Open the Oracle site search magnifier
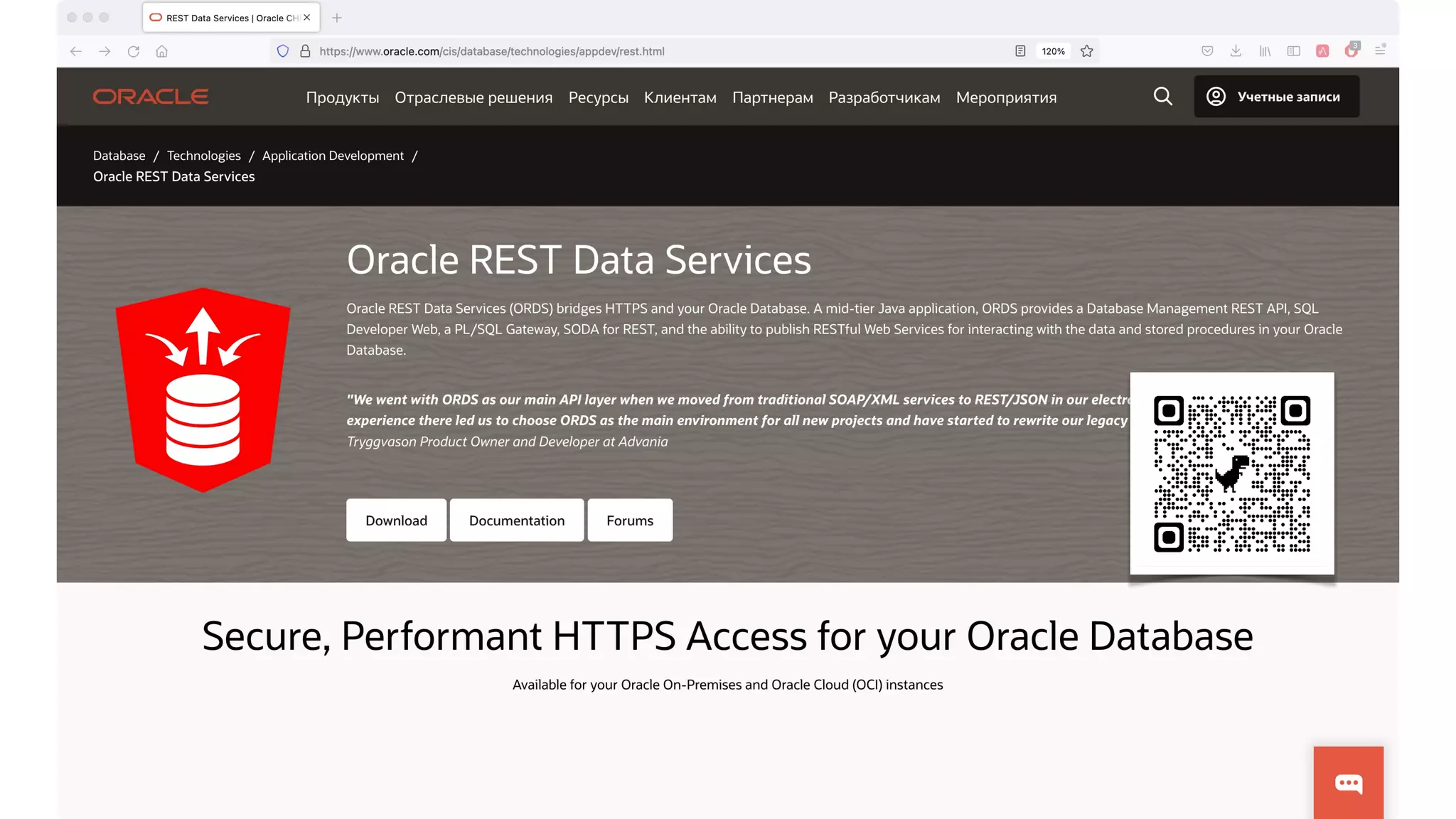 pyautogui.click(x=1163, y=96)
